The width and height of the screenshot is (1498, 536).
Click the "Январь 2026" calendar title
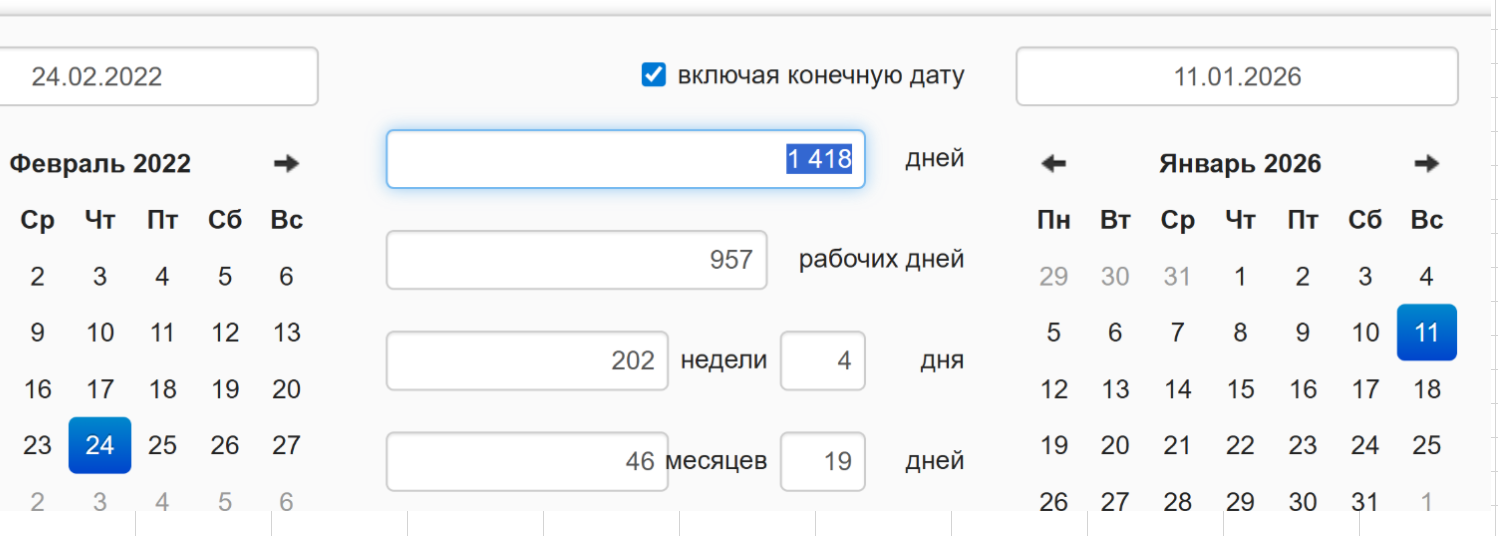[1240, 164]
